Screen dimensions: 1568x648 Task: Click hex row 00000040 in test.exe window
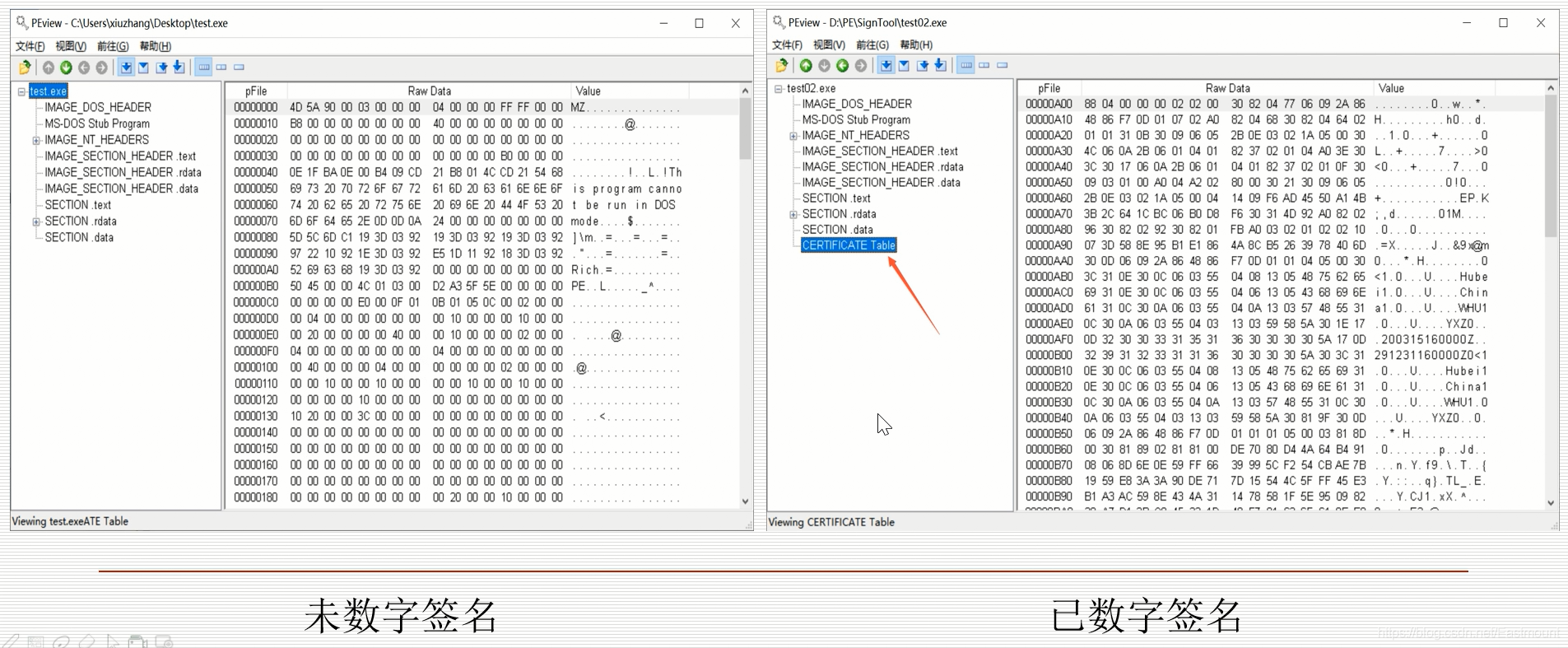tap(482, 172)
